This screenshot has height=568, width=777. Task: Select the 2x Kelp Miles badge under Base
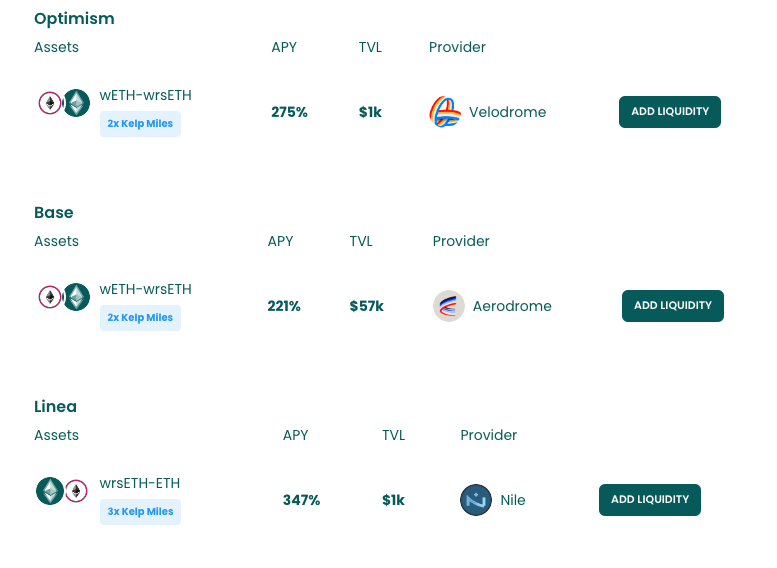140,317
